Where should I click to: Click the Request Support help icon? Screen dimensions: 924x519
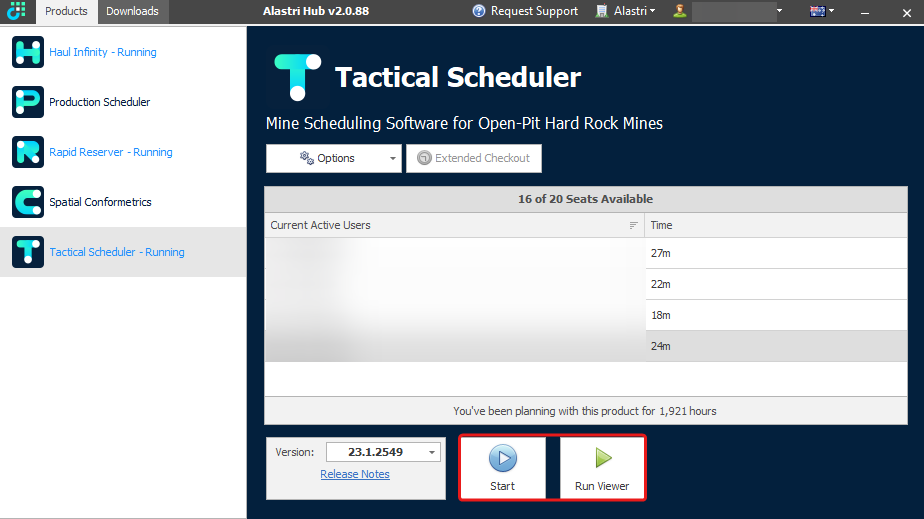click(x=479, y=11)
